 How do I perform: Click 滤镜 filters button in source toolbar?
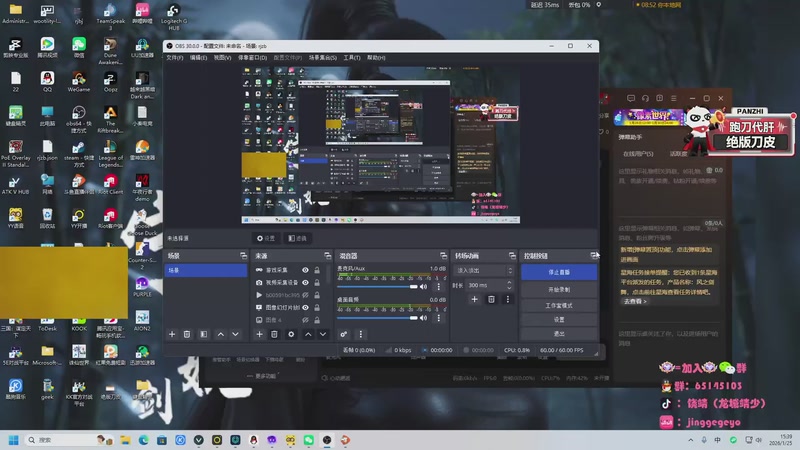click(x=297, y=238)
